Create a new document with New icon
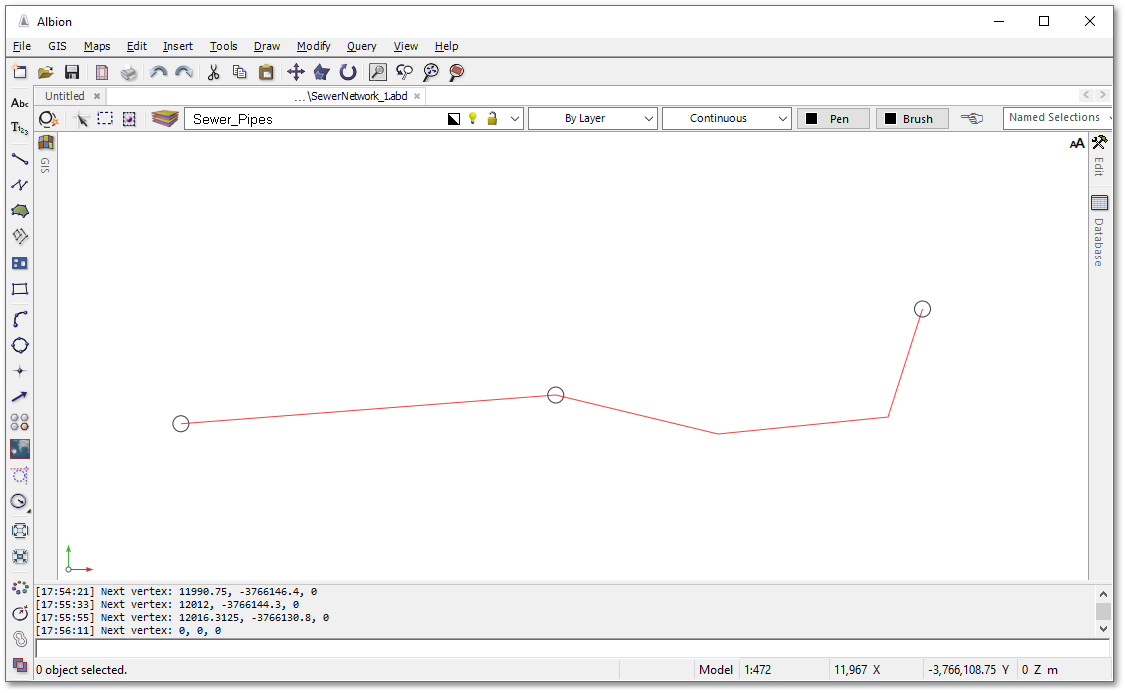Image resolution: width=1125 pixels, height=693 pixels. [19, 72]
